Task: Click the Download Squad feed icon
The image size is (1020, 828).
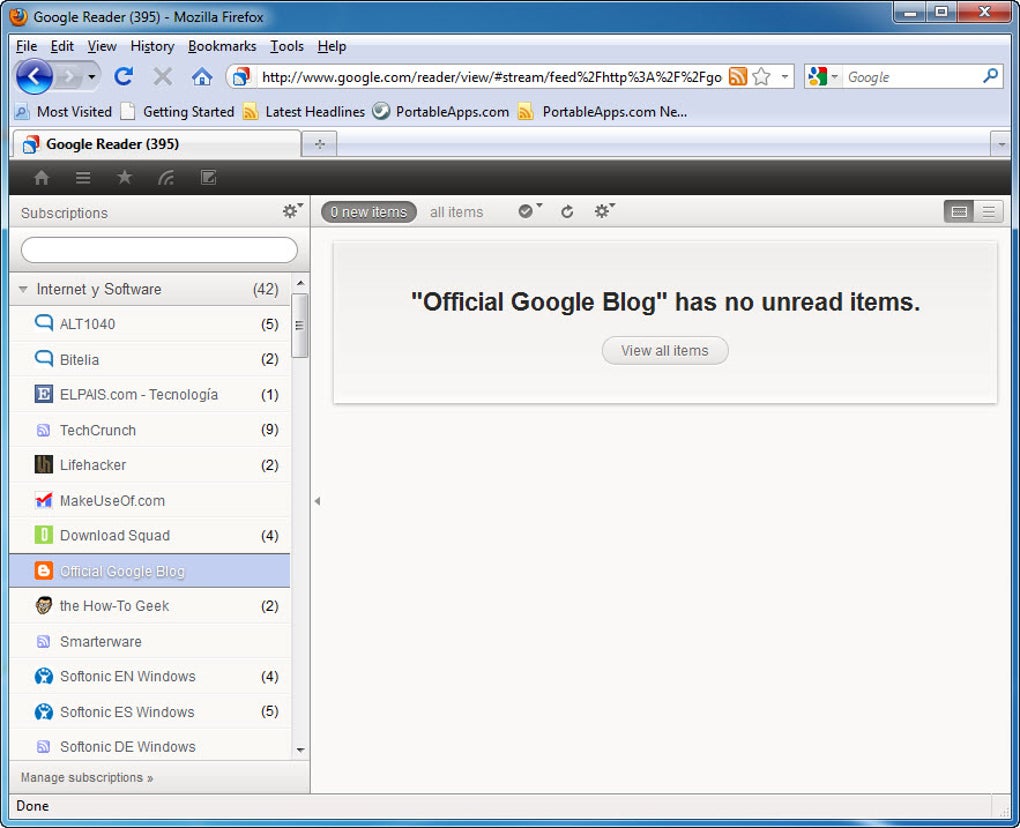Action: [43, 535]
